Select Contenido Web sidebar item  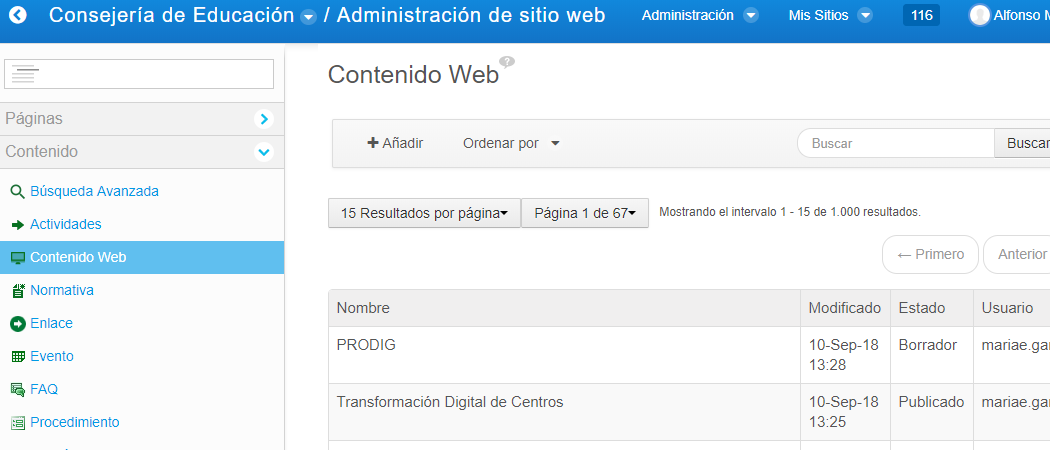click(x=142, y=257)
